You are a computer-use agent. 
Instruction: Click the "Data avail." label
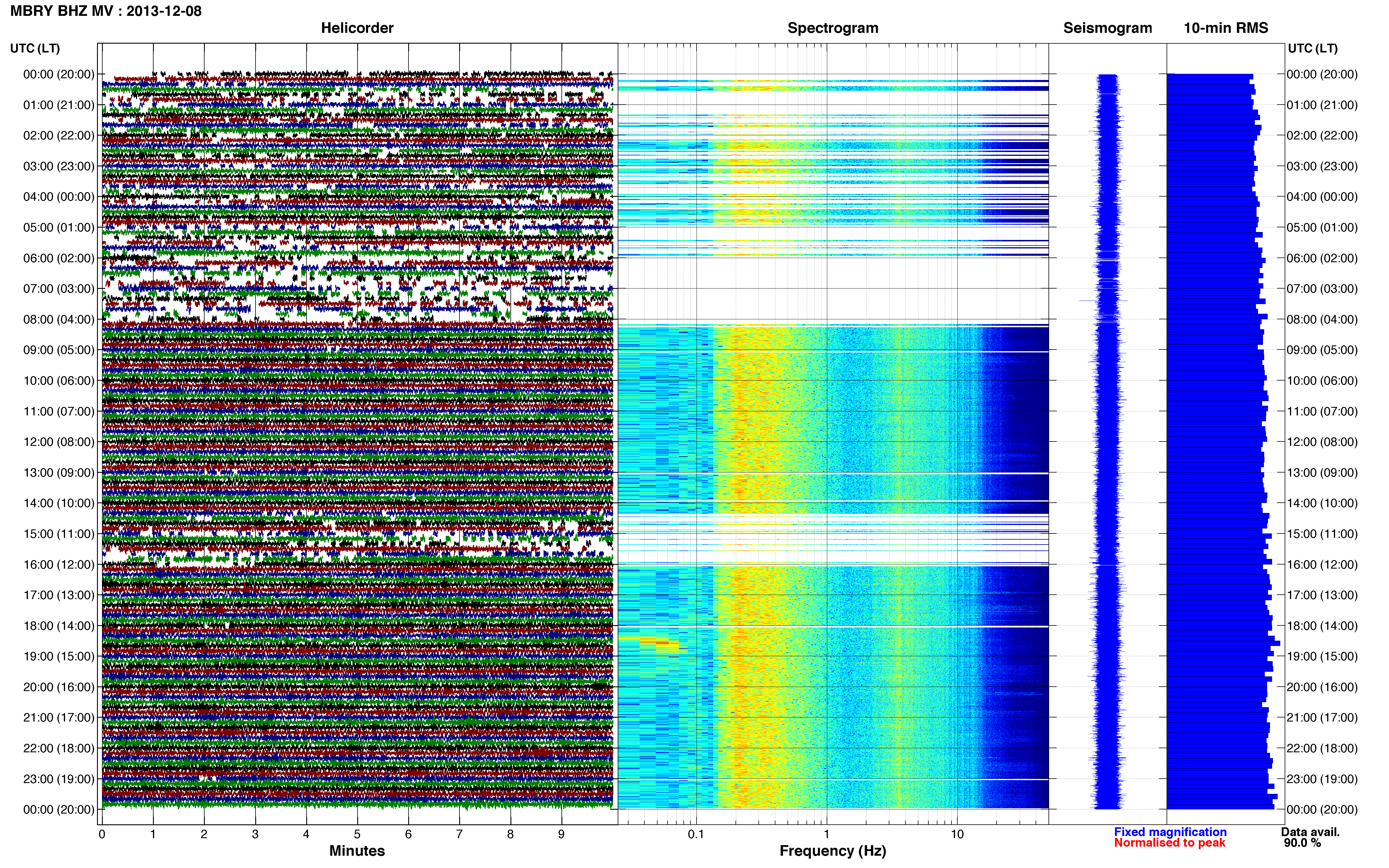point(1310,832)
